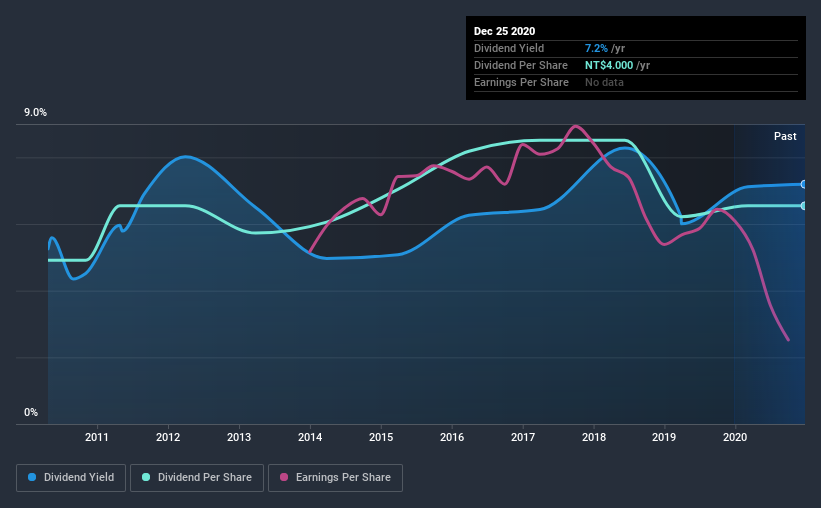Click the pink Earnings Per Share legend dot
Viewport: 821px width, 508px height.
tap(284, 477)
